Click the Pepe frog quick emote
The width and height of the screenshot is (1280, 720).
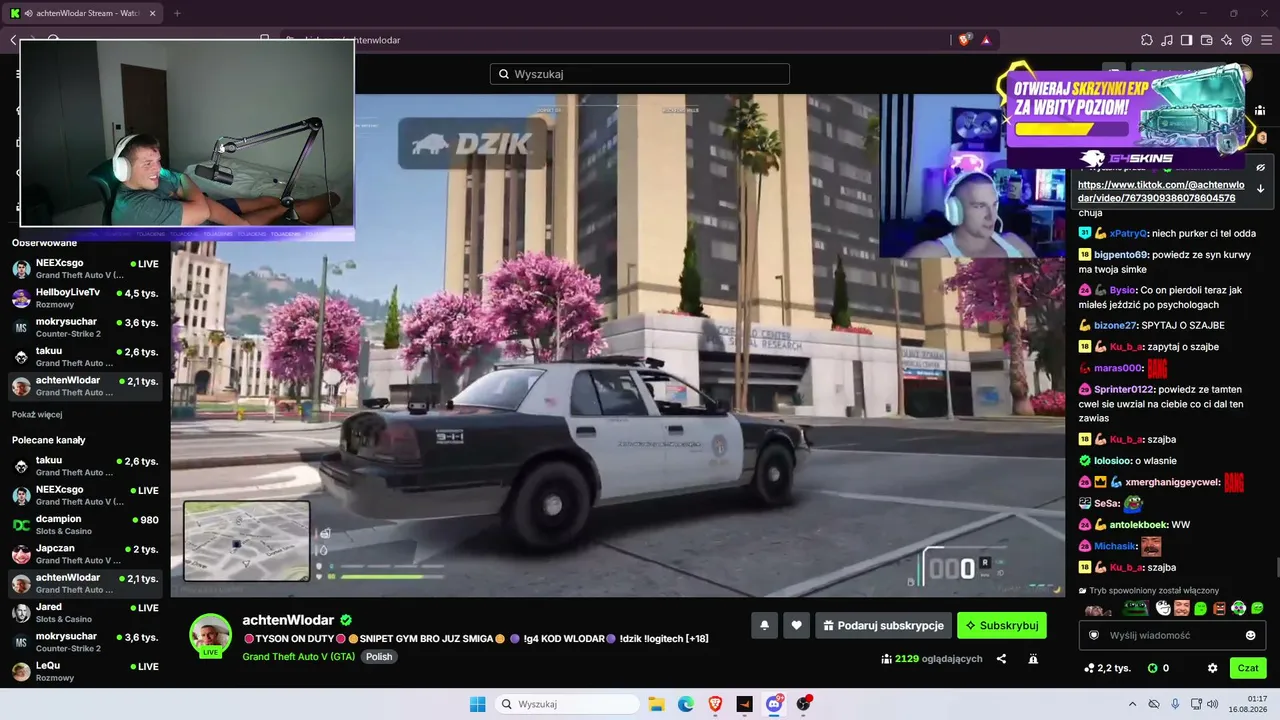point(1135,608)
